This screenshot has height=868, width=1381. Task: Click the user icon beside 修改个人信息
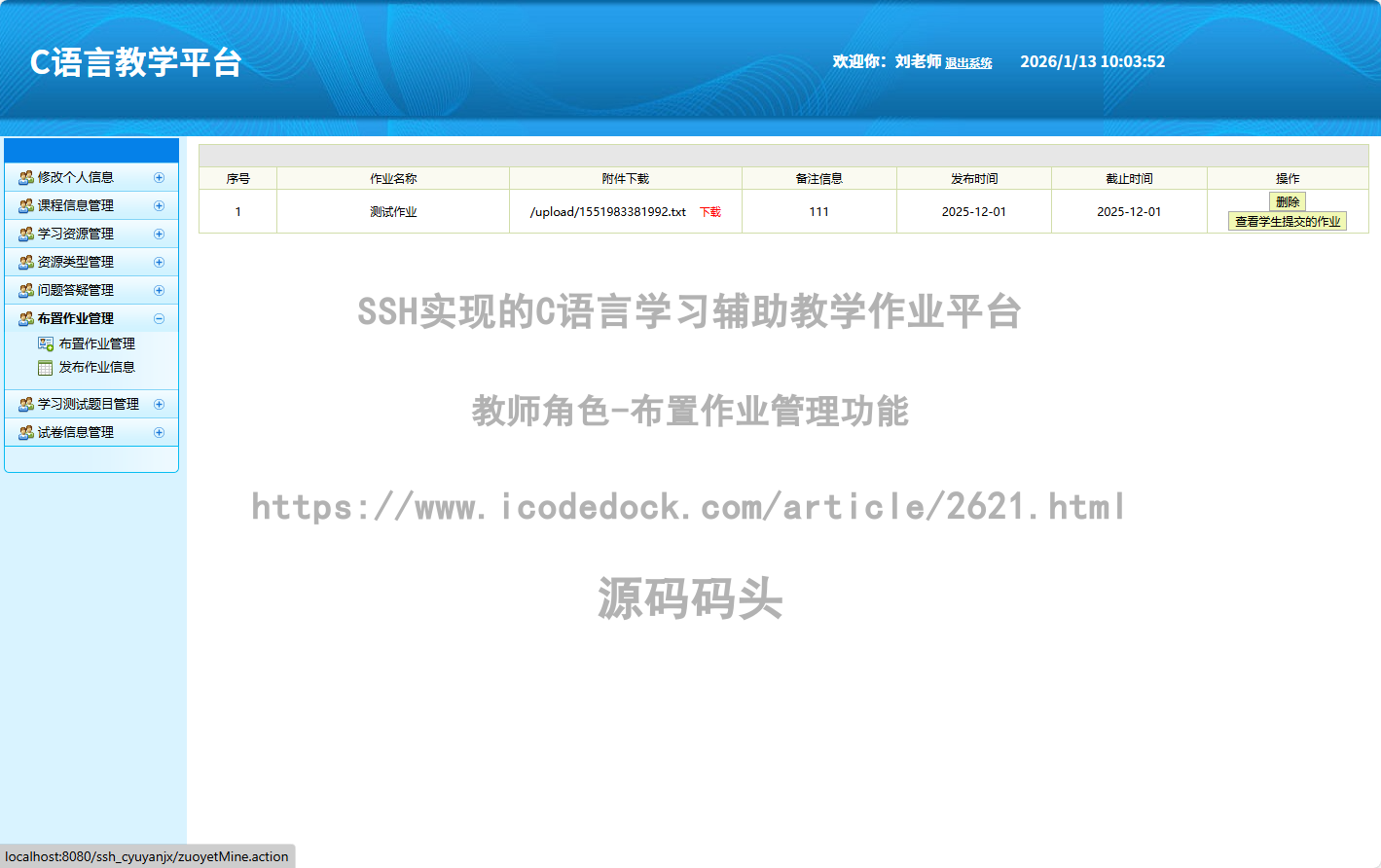(26, 178)
